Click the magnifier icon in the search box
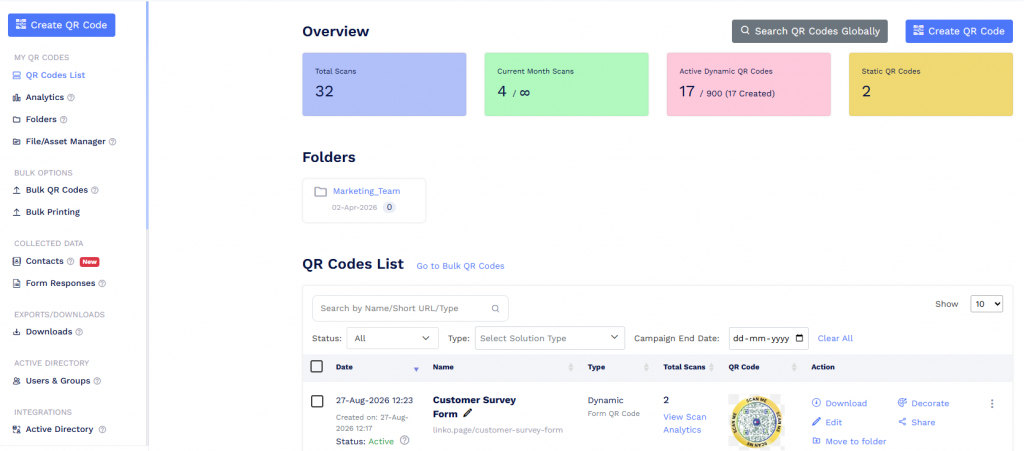 coord(495,309)
